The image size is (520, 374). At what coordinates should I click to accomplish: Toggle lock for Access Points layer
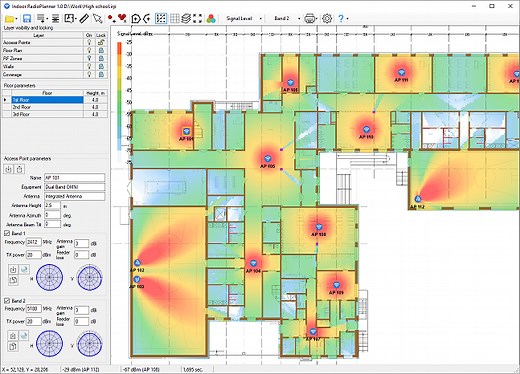click(x=101, y=42)
